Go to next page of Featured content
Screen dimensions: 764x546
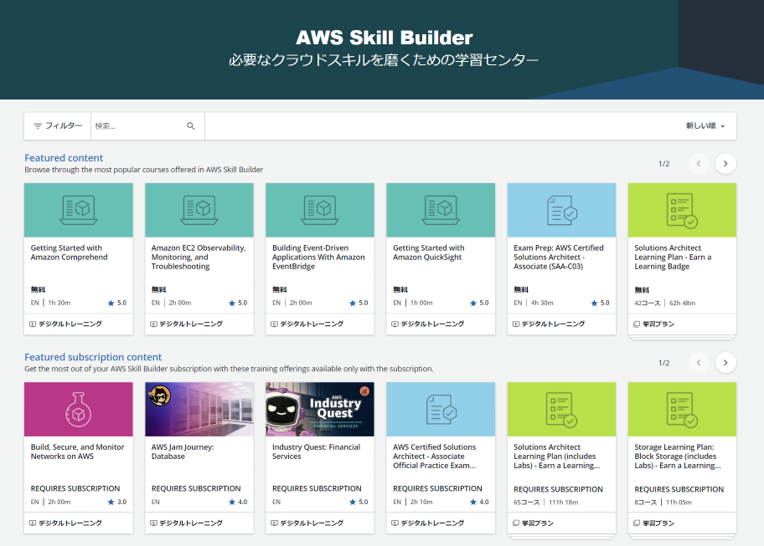(726, 164)
